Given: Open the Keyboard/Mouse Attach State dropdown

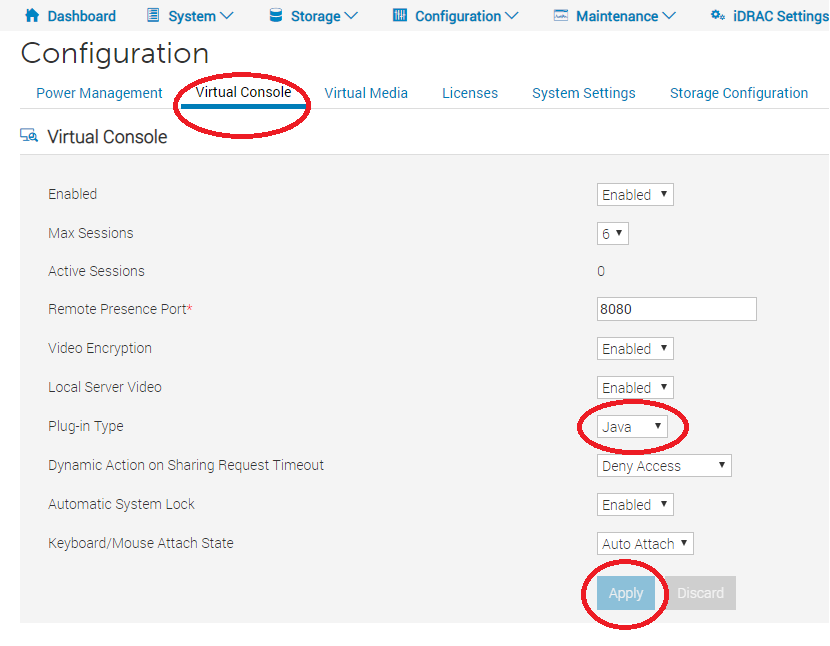Looking at the screenshot, I should (x=645, y=543).
